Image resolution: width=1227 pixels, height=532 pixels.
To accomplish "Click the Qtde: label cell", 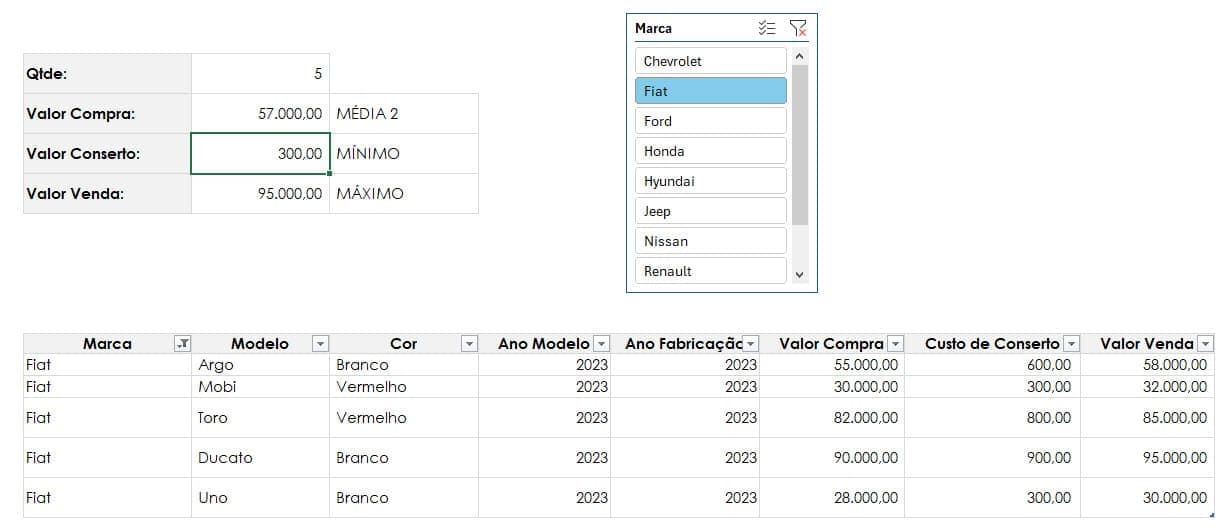I will (107, 74).
